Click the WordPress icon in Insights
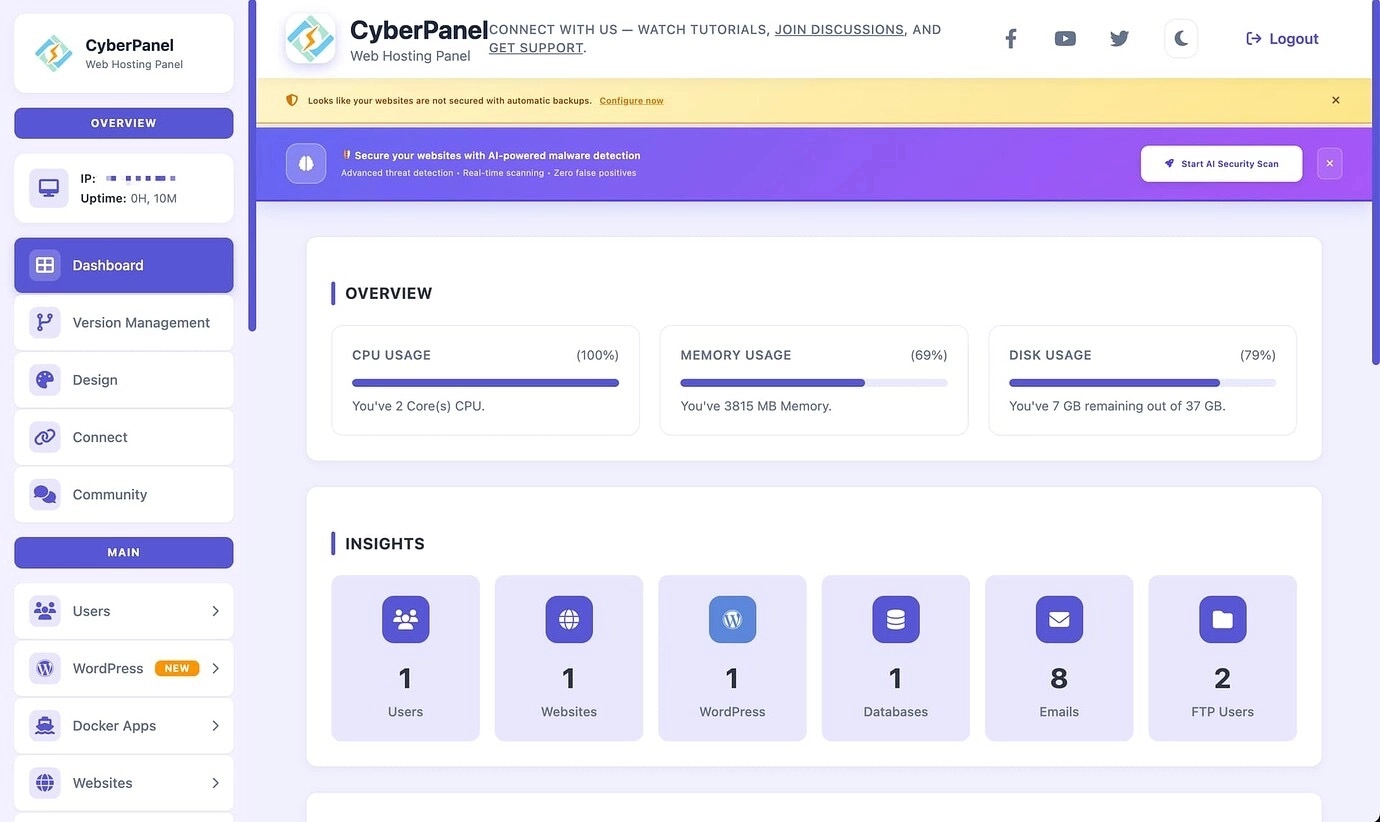1380x822 pixels. 732,619
